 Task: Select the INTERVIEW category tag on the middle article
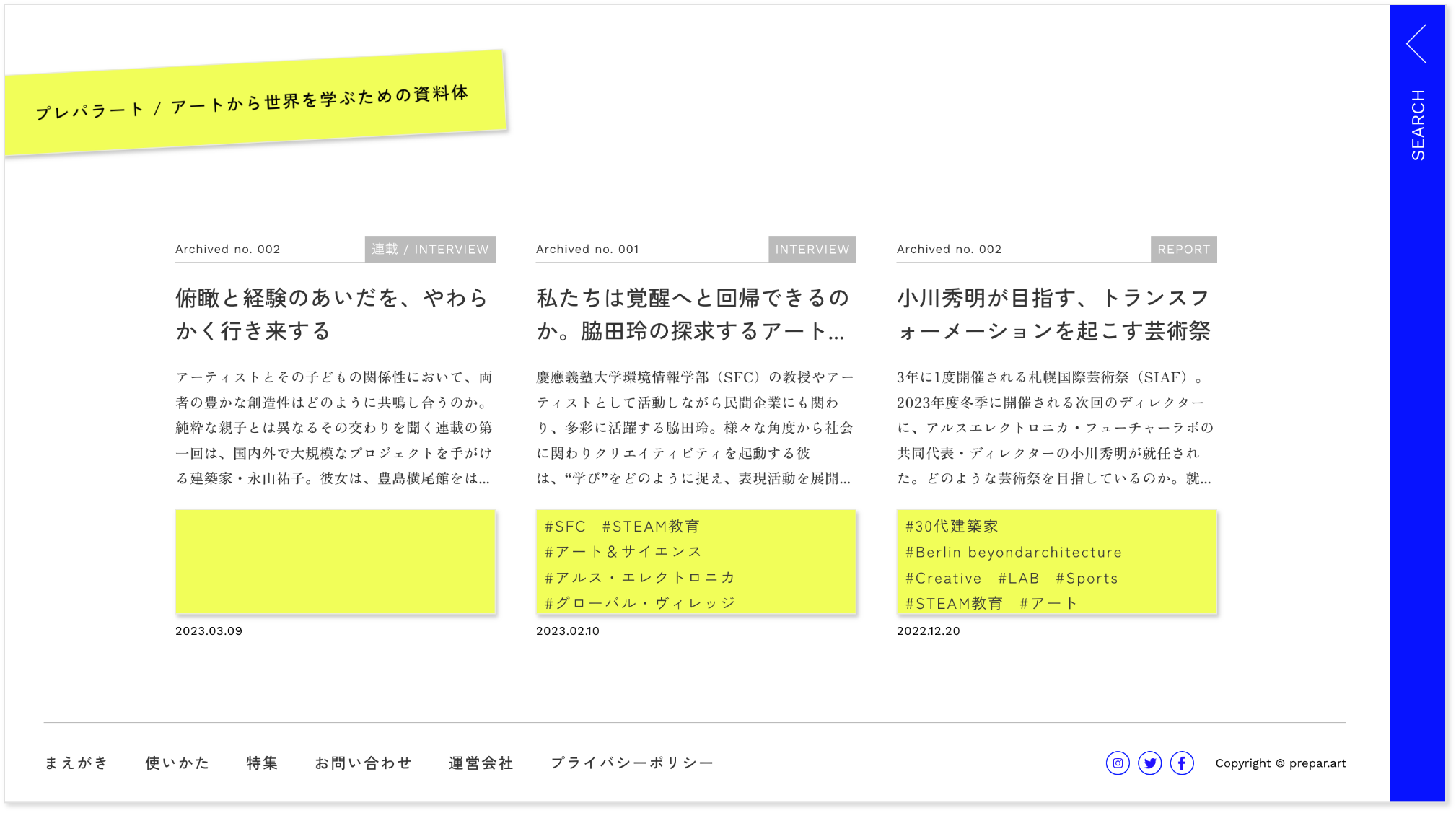pyautogui.click(x=812, y=250)
